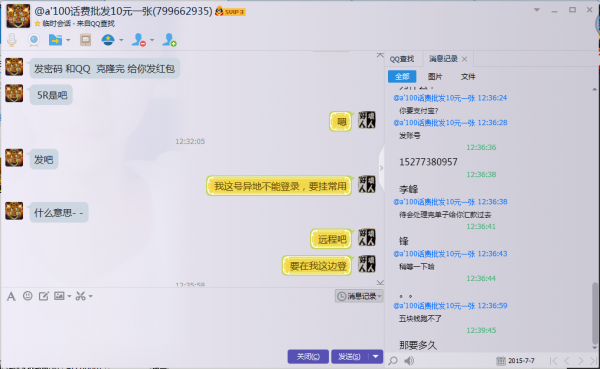Open dropdown next to send file icon

click(x=68, y=40)
